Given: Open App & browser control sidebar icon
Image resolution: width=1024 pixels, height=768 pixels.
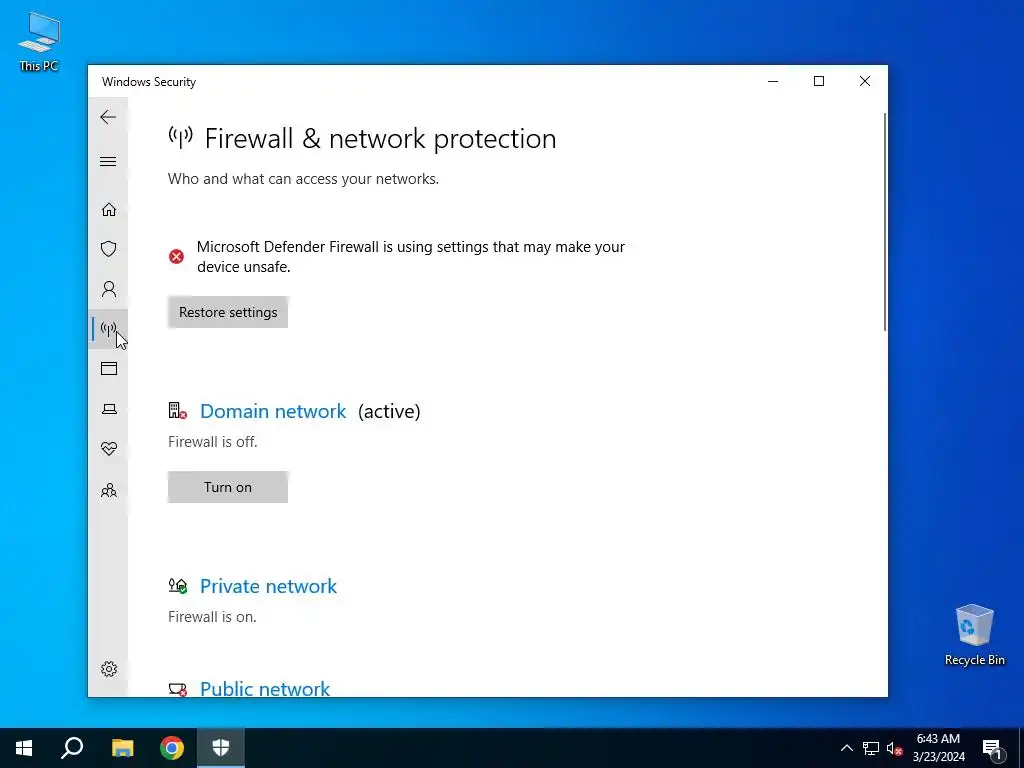Looking at the screenshot, I should point(108,368).
